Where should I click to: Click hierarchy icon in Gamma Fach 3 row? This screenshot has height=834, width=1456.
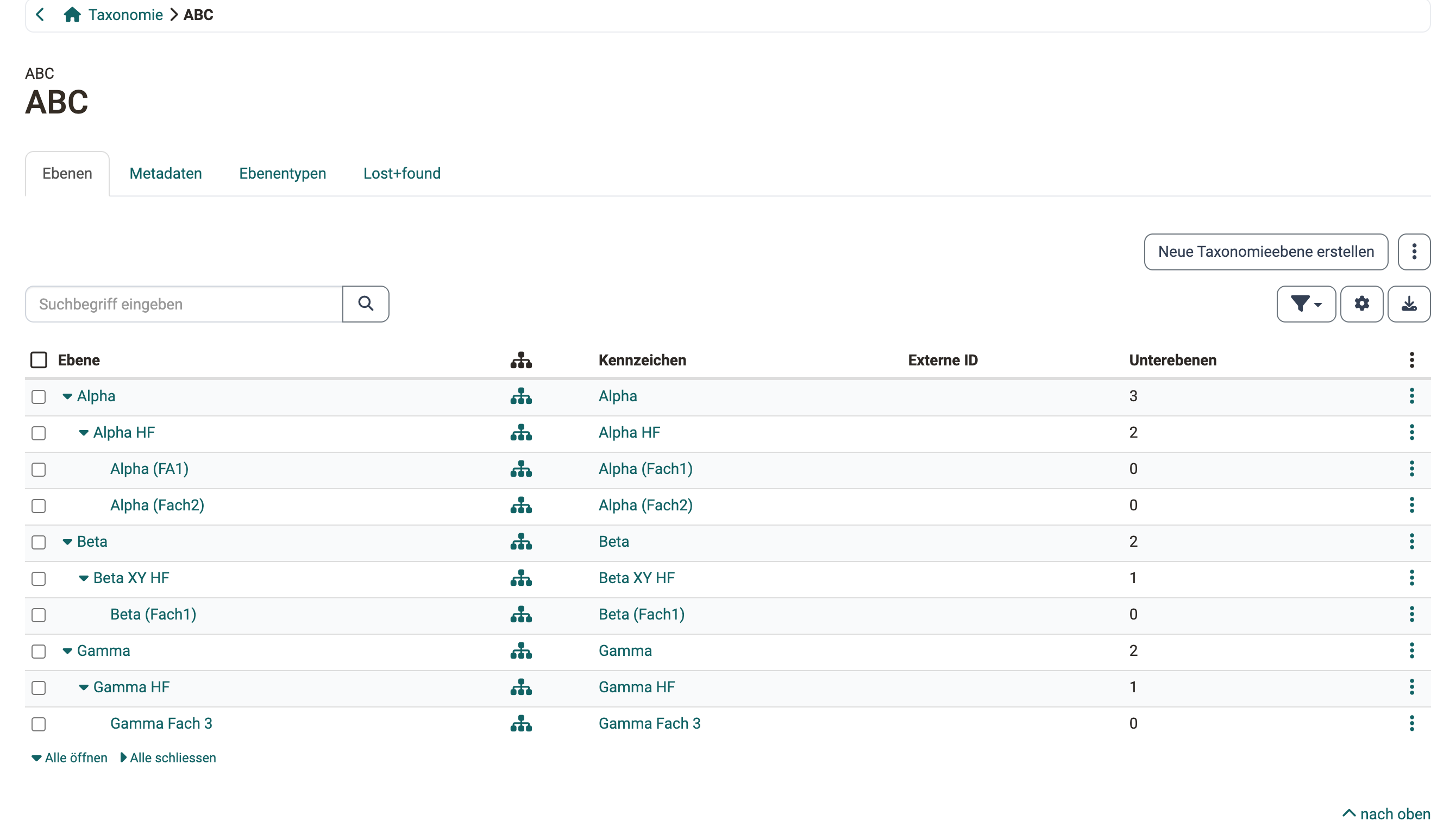521,723
